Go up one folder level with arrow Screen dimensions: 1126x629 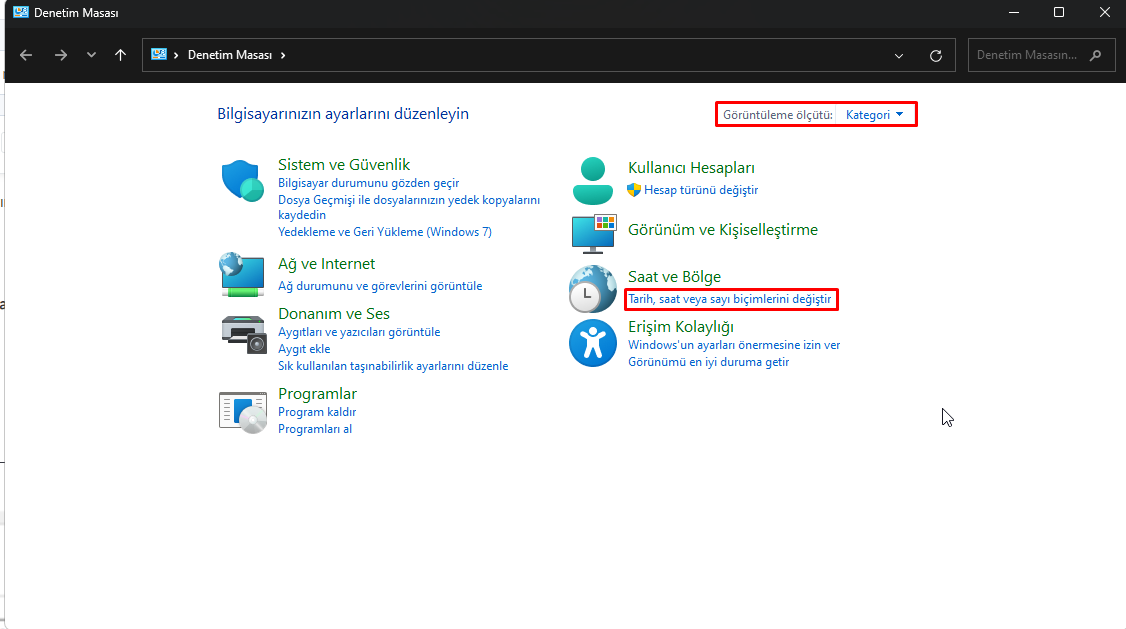coord(121,55)
